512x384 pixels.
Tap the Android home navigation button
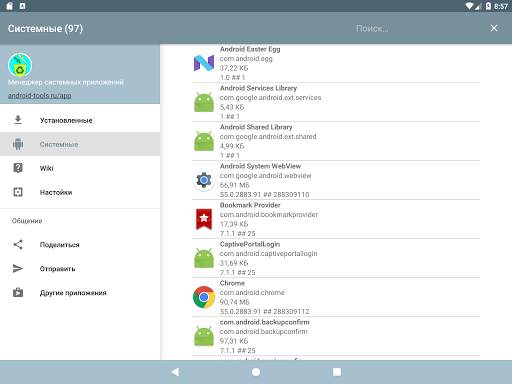tap(256, 372)
